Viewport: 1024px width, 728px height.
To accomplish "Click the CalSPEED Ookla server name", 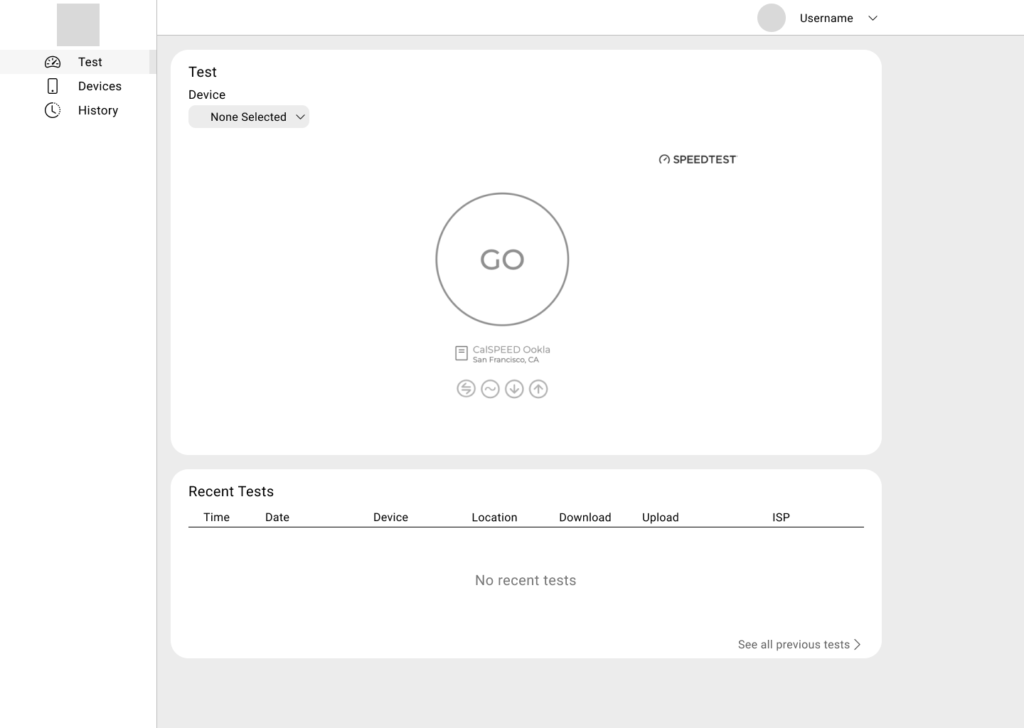I will [x=511, y=350].
